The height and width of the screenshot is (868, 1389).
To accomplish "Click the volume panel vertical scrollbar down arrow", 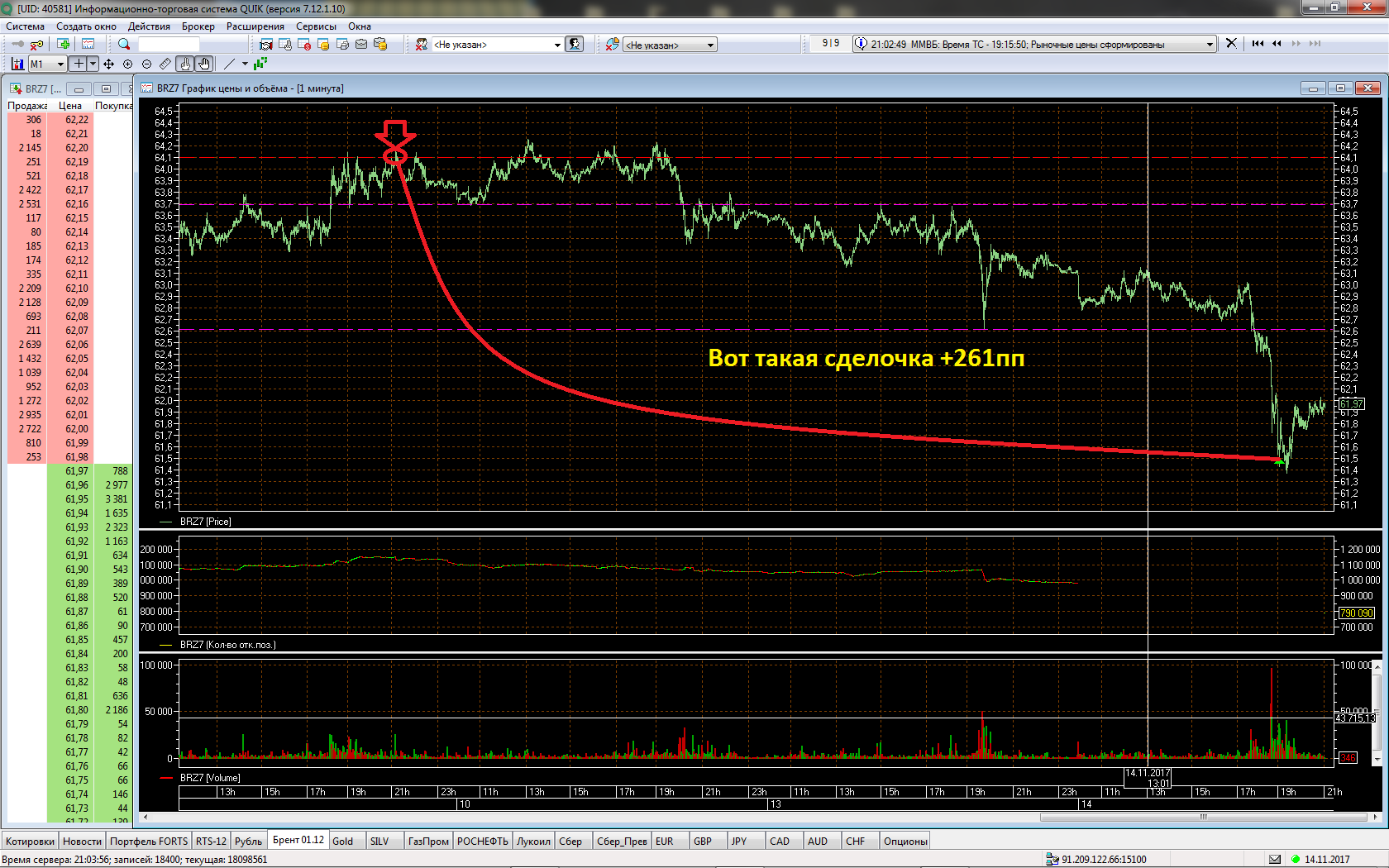I will tap(1377, 759).
